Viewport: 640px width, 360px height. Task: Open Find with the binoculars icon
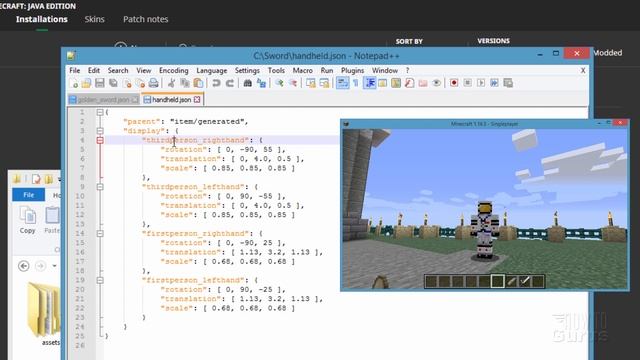coord(247,83)
